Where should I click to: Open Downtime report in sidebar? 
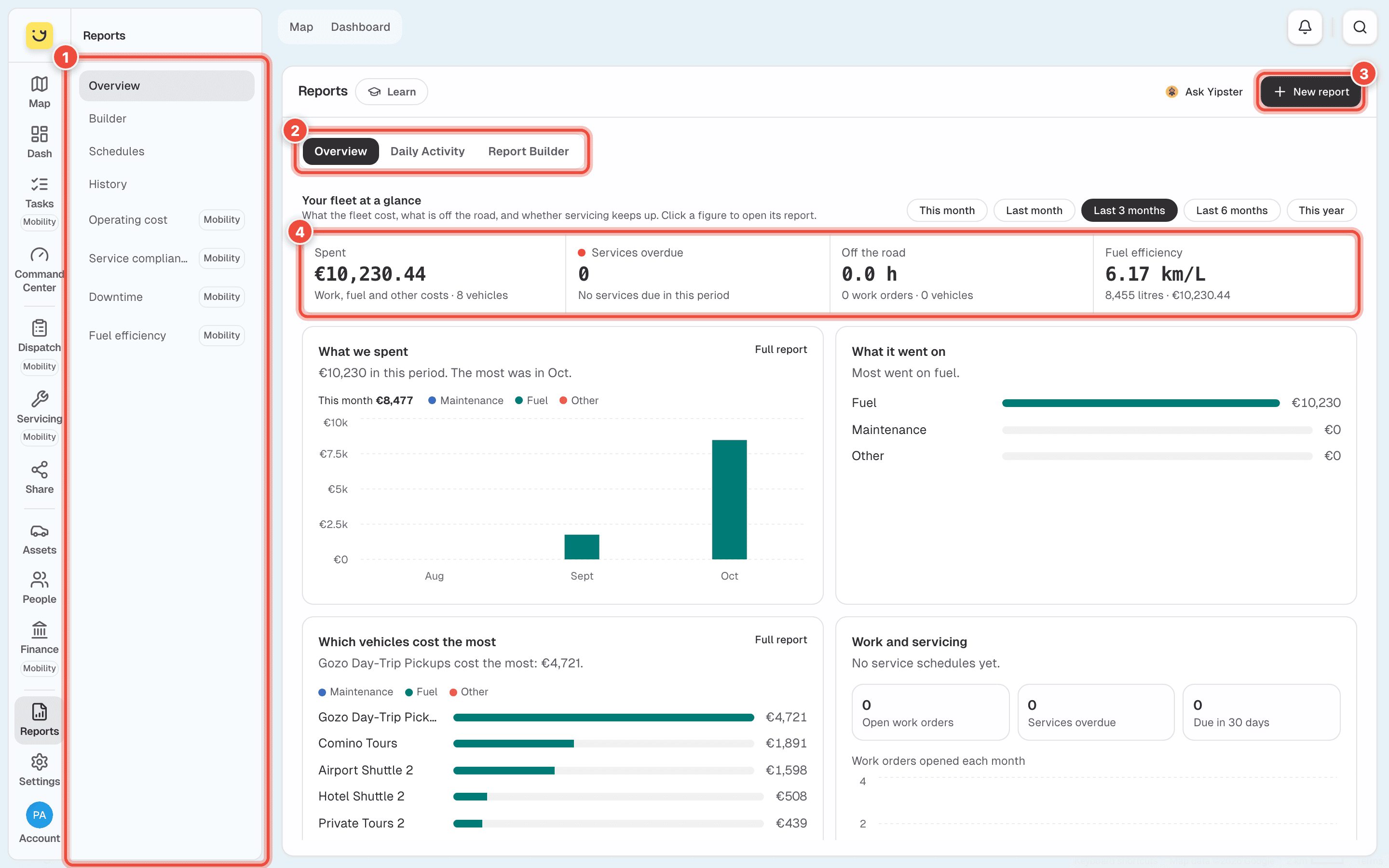tap(166, 296)
